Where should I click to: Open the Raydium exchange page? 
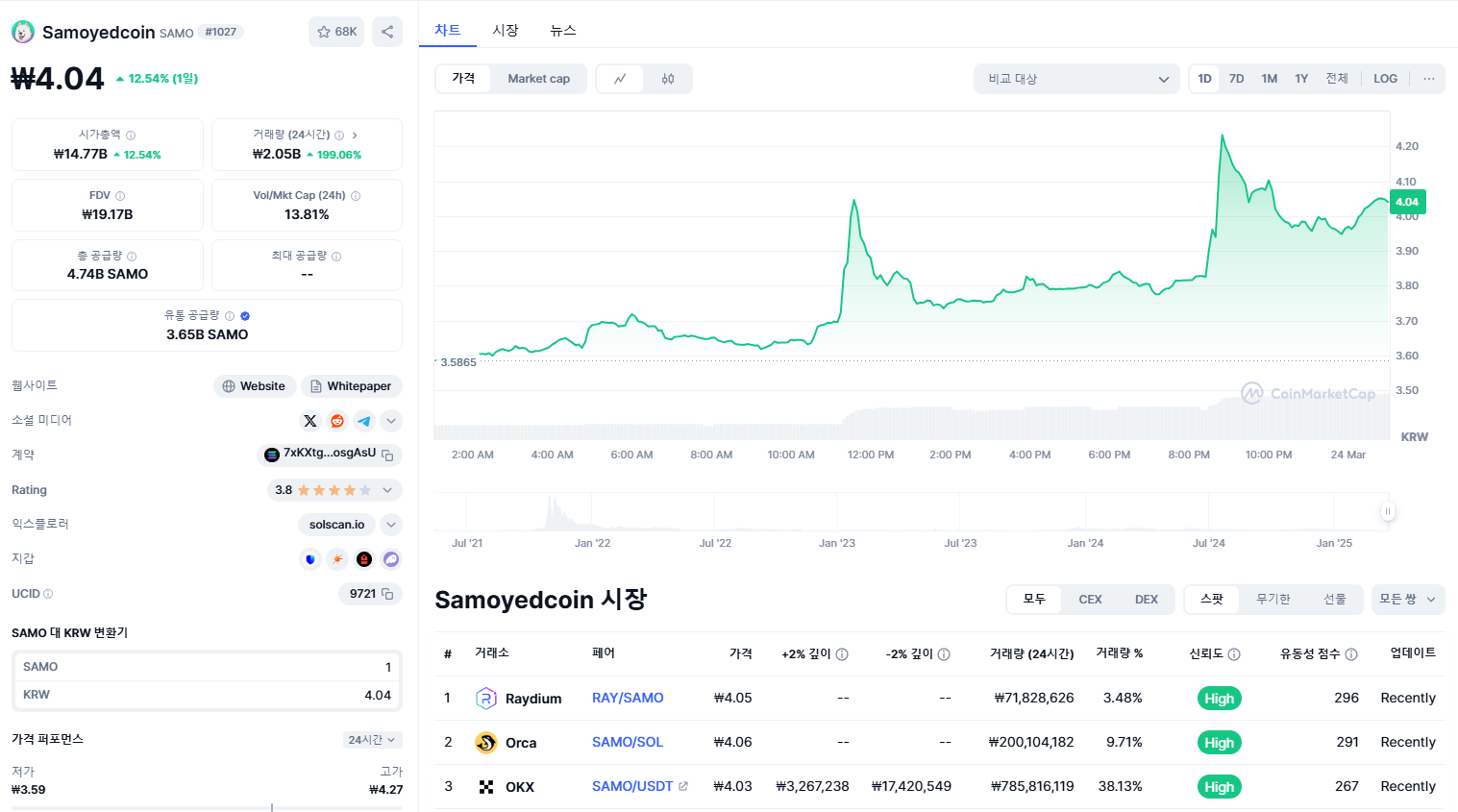pyautogui.click(x=519, y=699)
